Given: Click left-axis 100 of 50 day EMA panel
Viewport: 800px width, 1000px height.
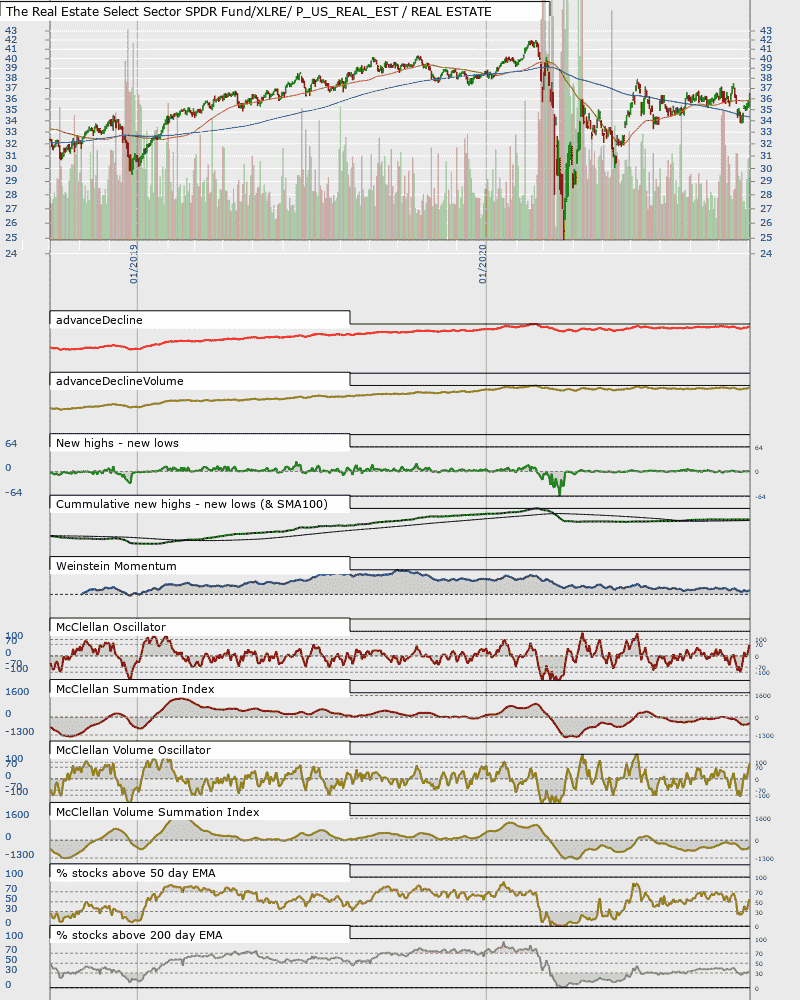Looking at the screenshot, I should pyautogui.click(x=14, y=874).
